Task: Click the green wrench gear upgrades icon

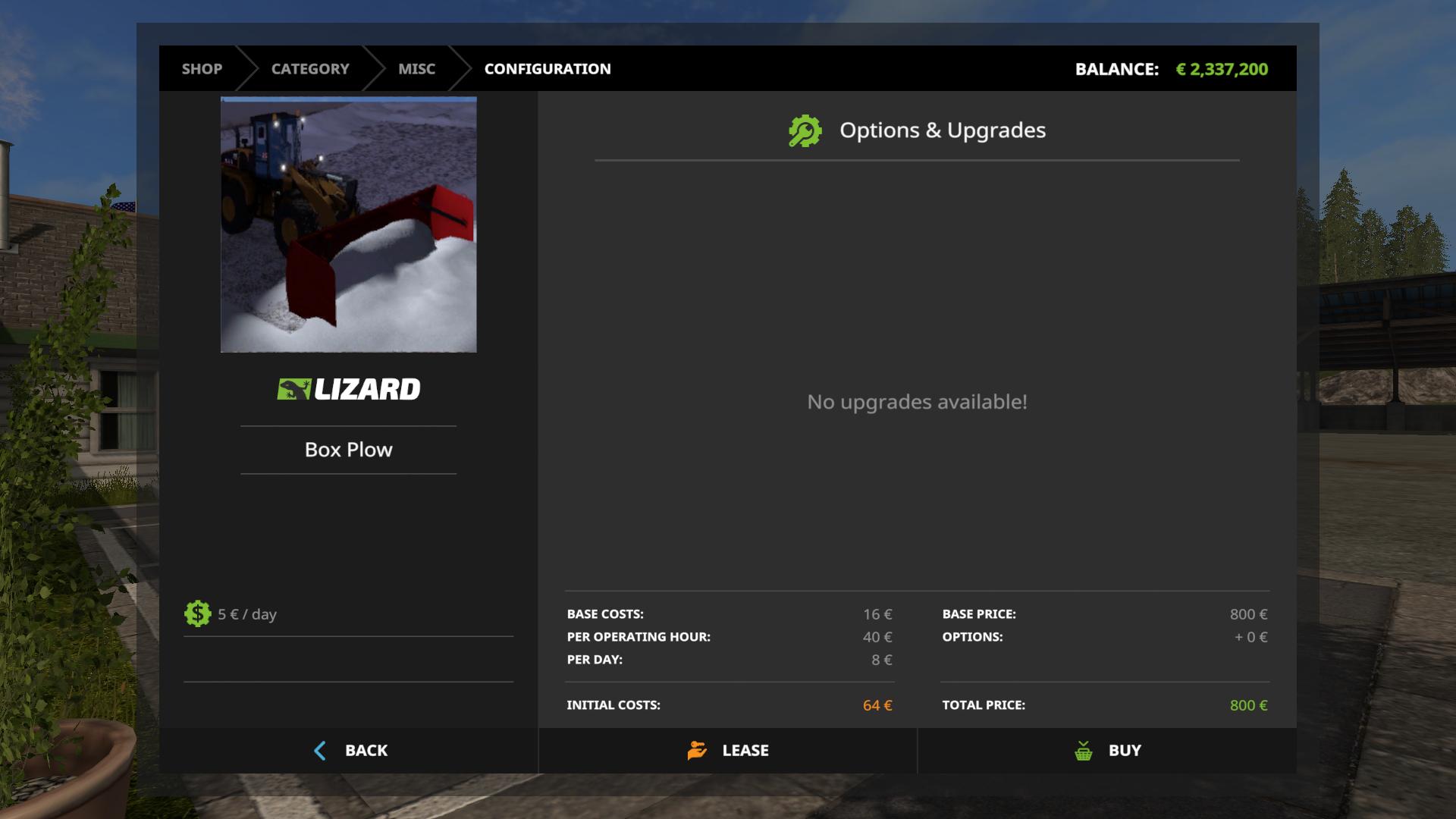Action: 805,130
